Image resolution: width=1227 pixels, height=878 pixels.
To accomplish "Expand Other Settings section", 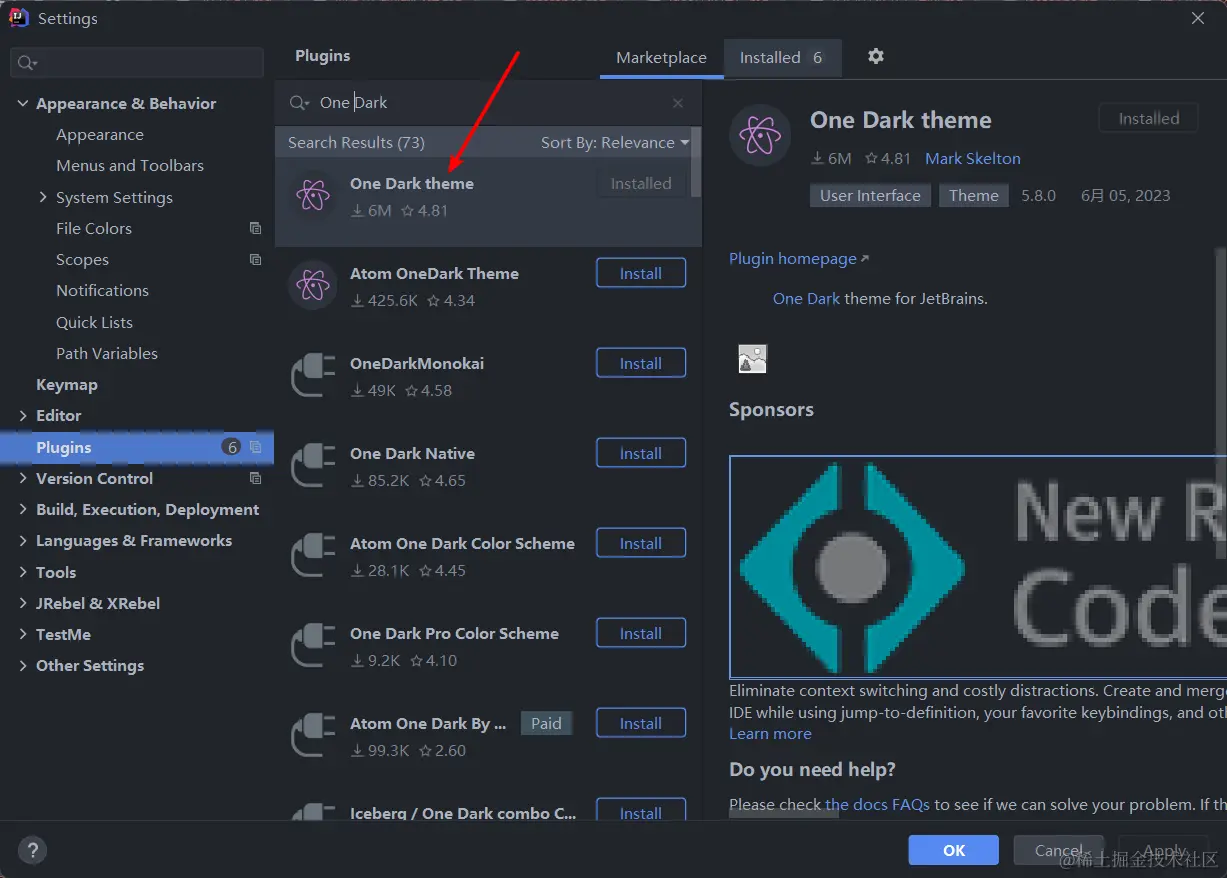I will (x=23, y=665).
